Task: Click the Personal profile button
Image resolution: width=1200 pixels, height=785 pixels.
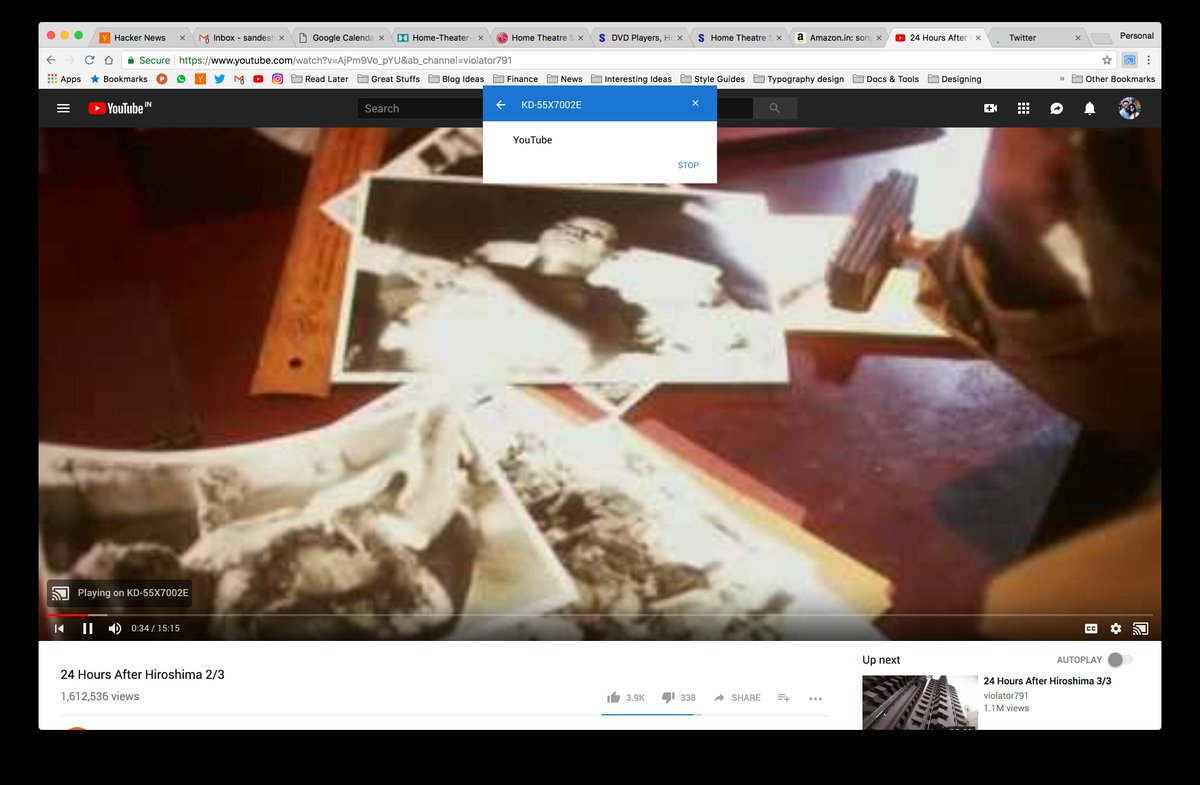Action: (1136, 36)
